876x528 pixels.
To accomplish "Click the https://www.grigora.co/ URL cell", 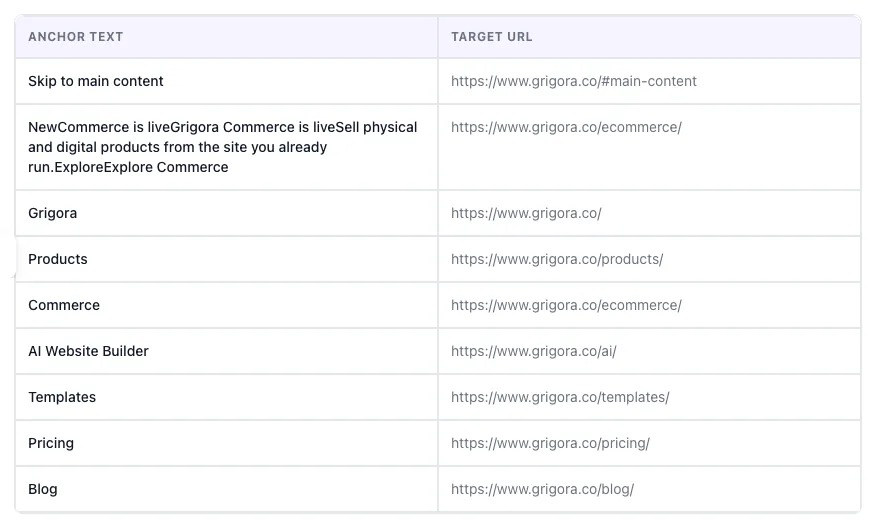I will pos(649,213).
